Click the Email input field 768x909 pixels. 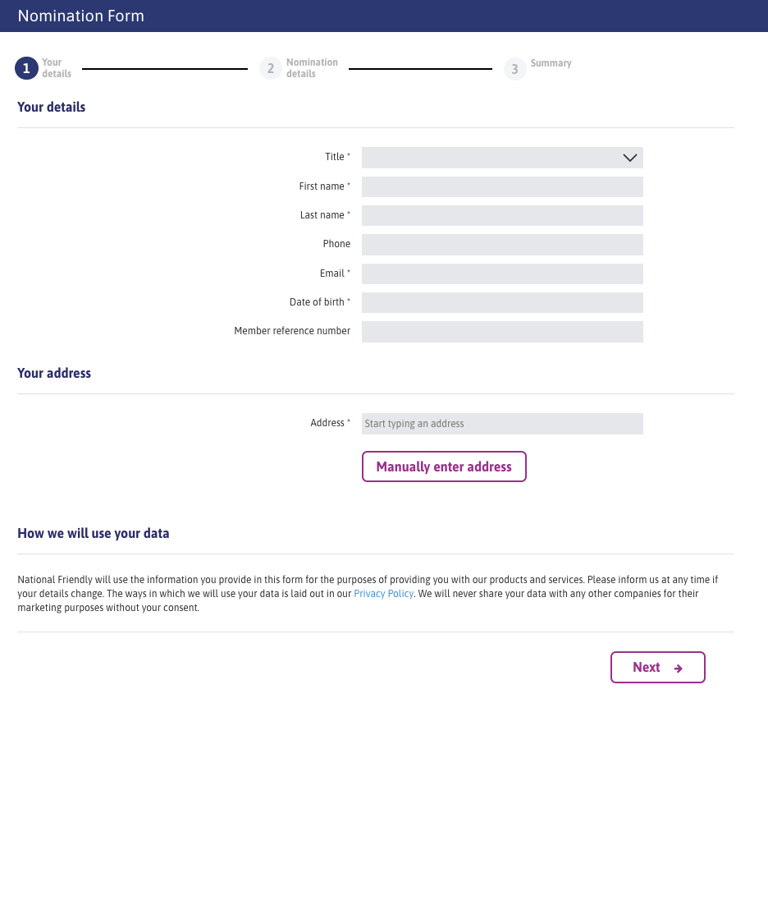point(502,274)
